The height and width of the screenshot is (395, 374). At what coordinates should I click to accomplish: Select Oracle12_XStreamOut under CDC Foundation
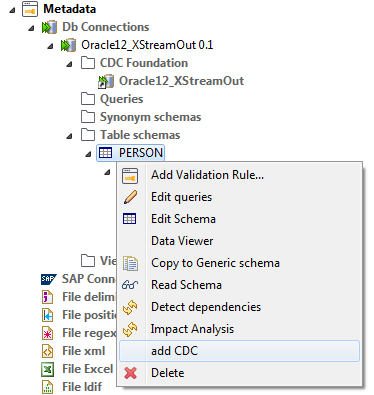click(182, 81)
